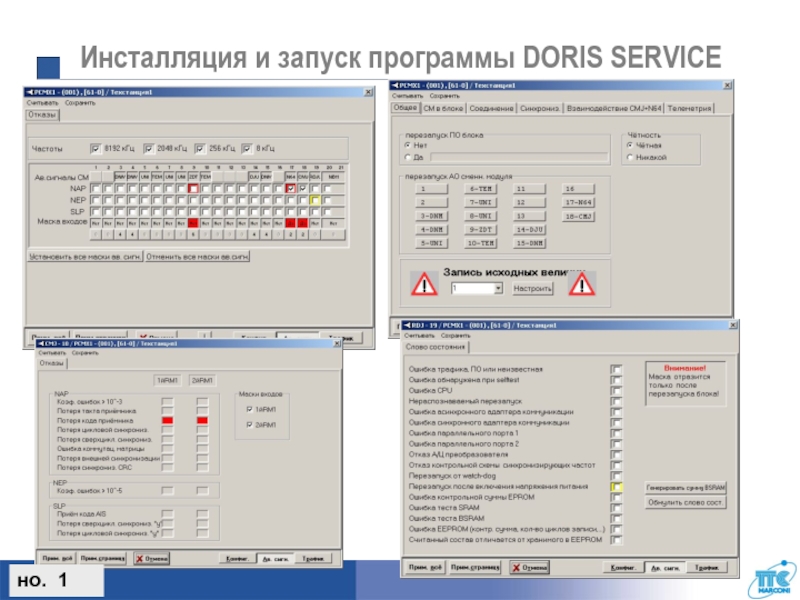
Task: Restart module 17-N64
Action: [578, 203]
